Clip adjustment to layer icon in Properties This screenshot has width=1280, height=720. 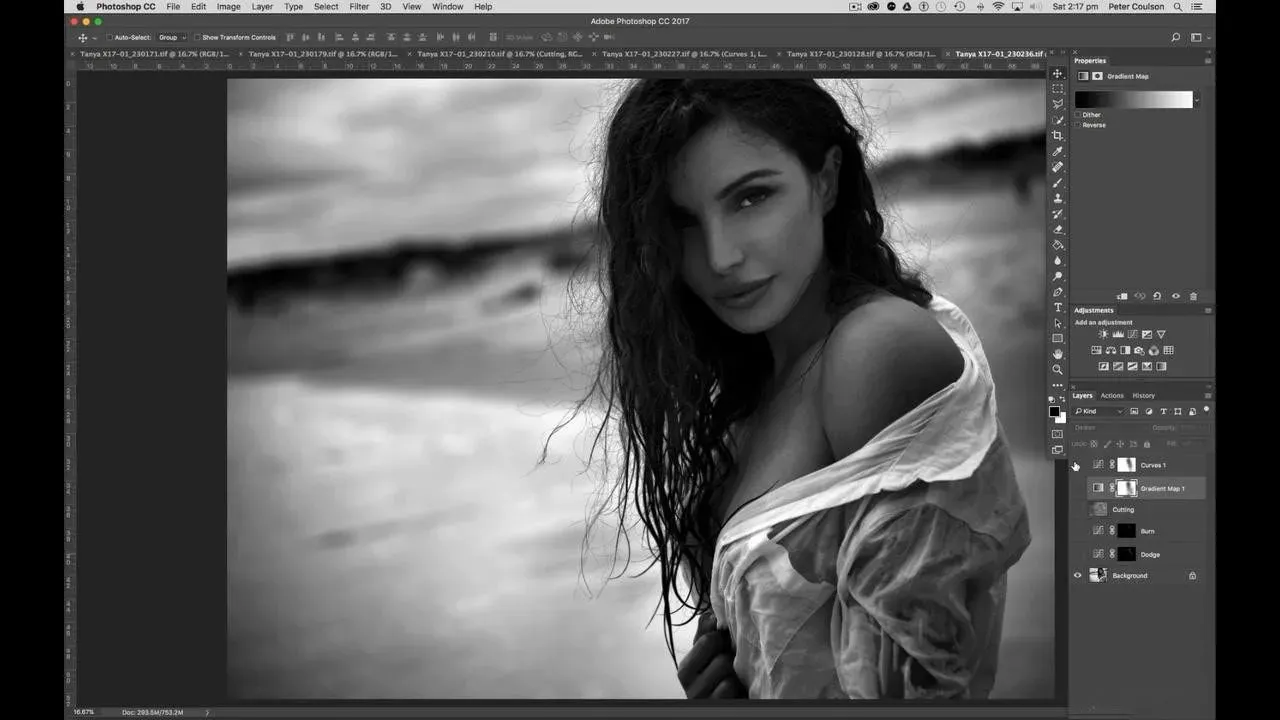(1122, 296)
